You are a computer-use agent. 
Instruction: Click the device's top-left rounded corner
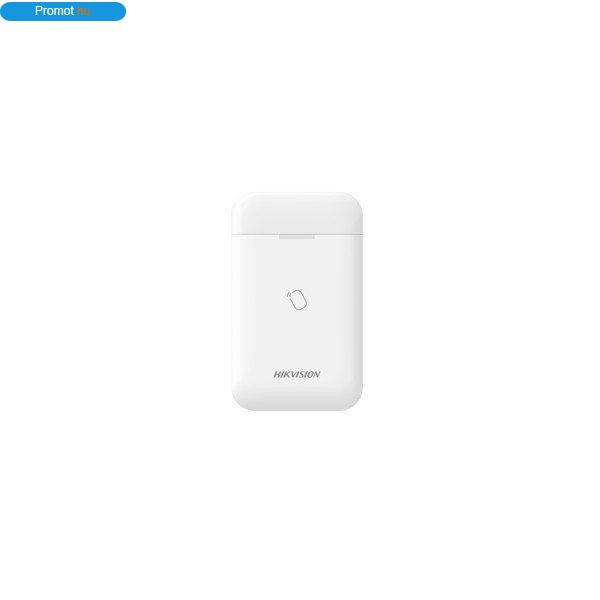(241, 203)
